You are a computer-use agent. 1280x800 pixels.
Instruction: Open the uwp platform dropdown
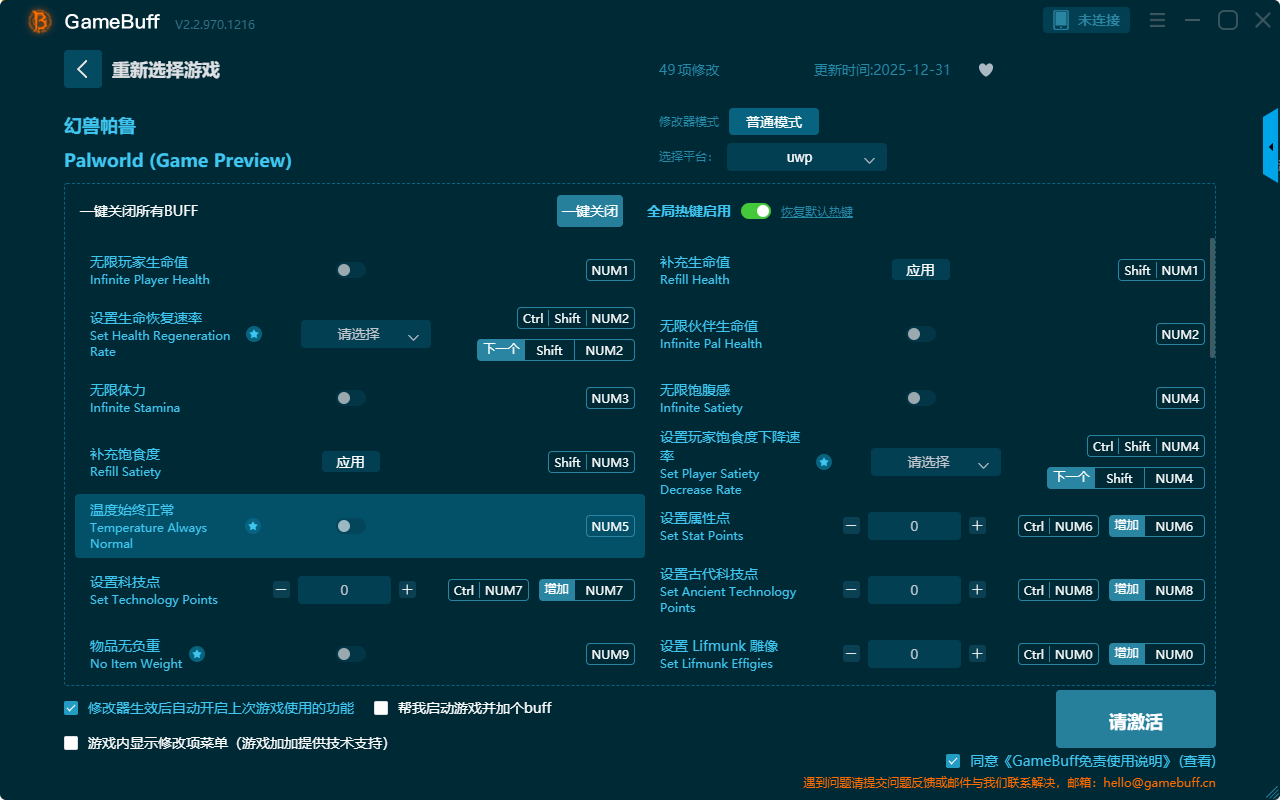coord(806,158)
